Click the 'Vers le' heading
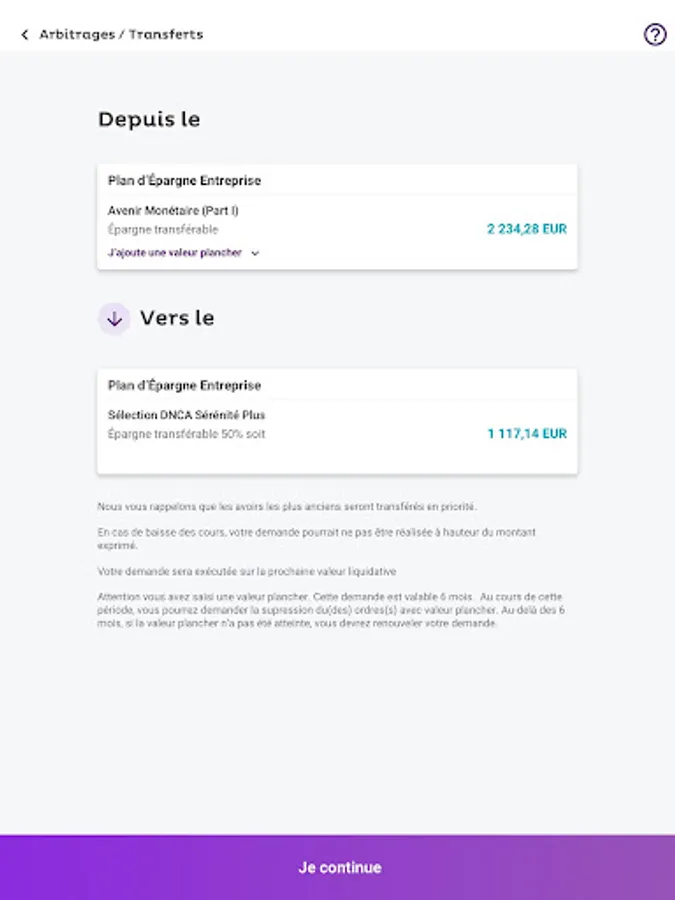Screen dimensions: 675x900 click(177, 319)
